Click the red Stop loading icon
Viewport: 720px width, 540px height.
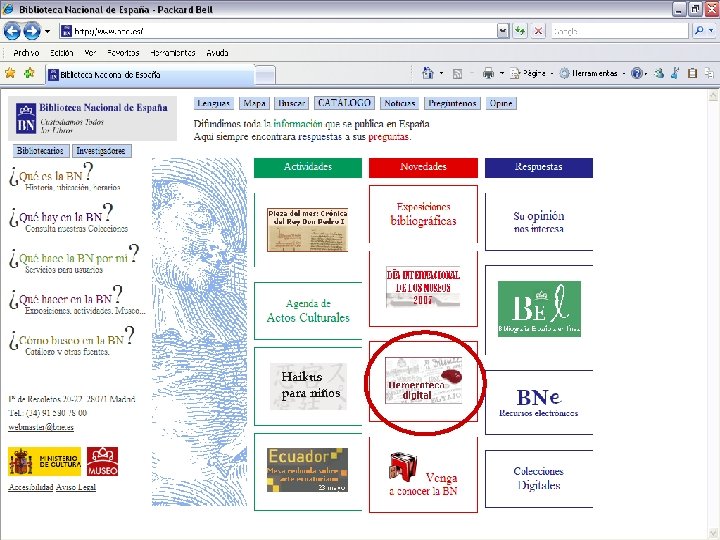tap(538, 31)
